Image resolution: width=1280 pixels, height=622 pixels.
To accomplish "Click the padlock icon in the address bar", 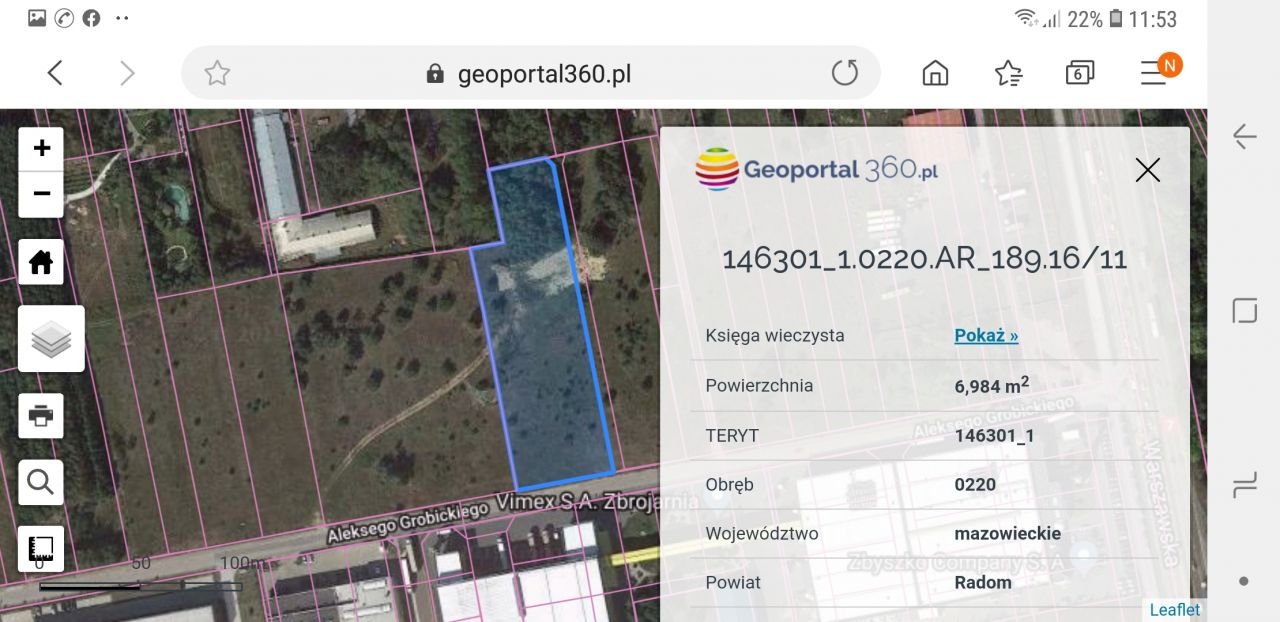I will pos(432,72).
